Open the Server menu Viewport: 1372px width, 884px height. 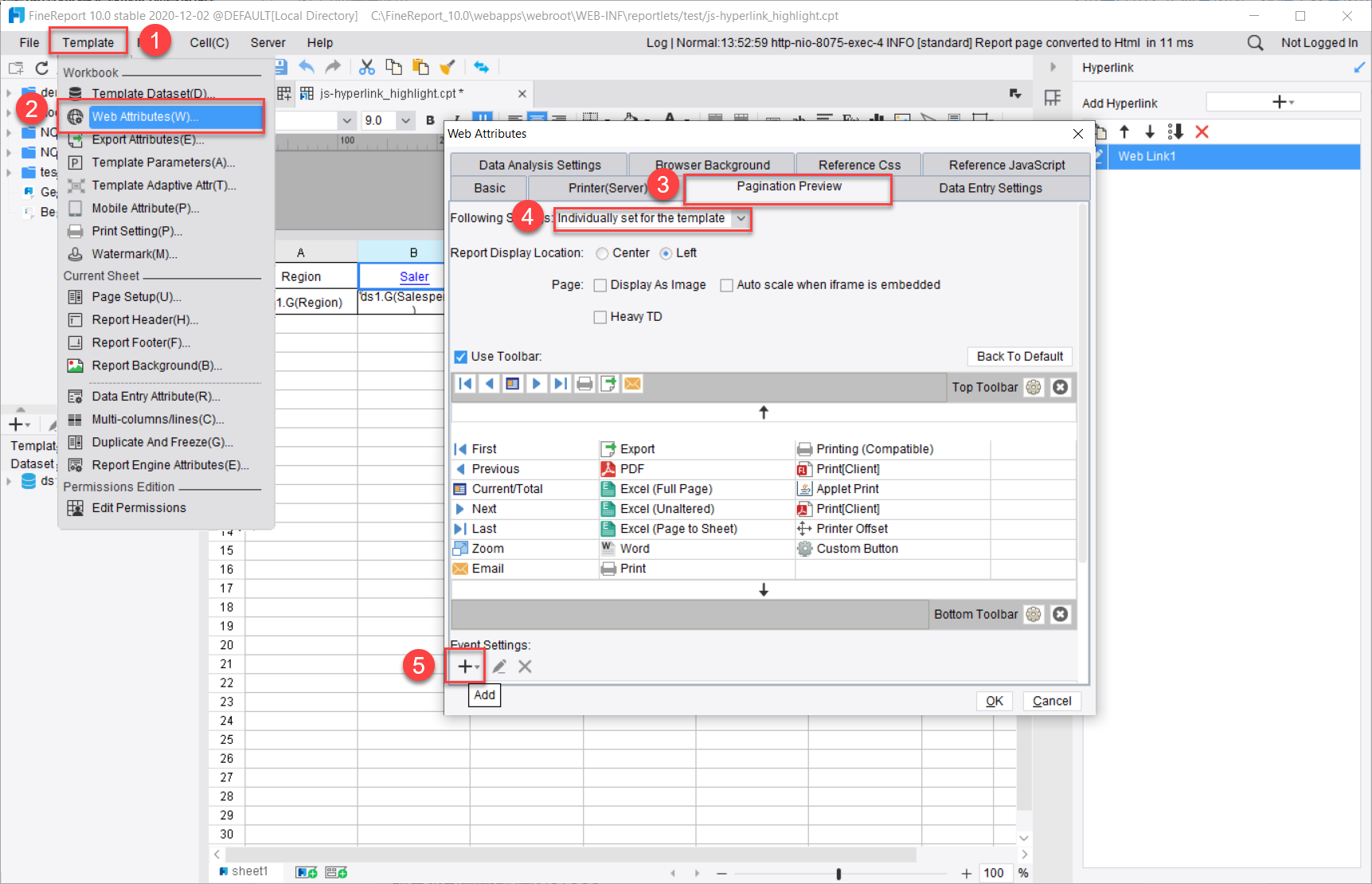click(268, 42)
